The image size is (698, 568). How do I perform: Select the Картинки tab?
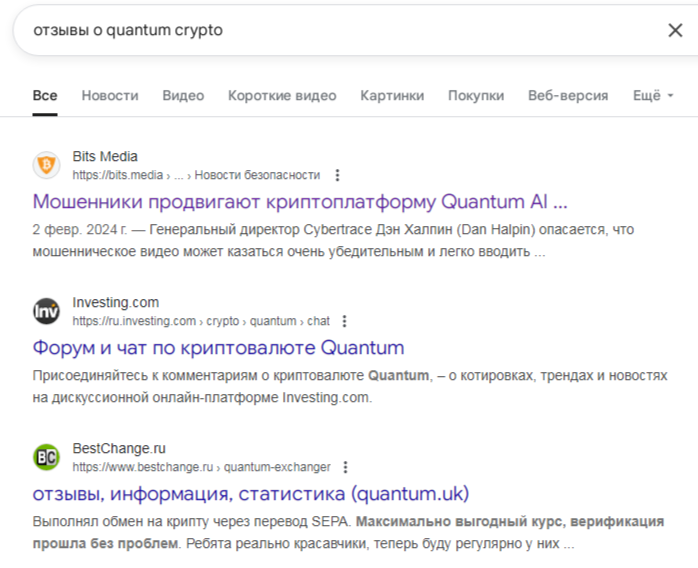click(x=392, y=96)
